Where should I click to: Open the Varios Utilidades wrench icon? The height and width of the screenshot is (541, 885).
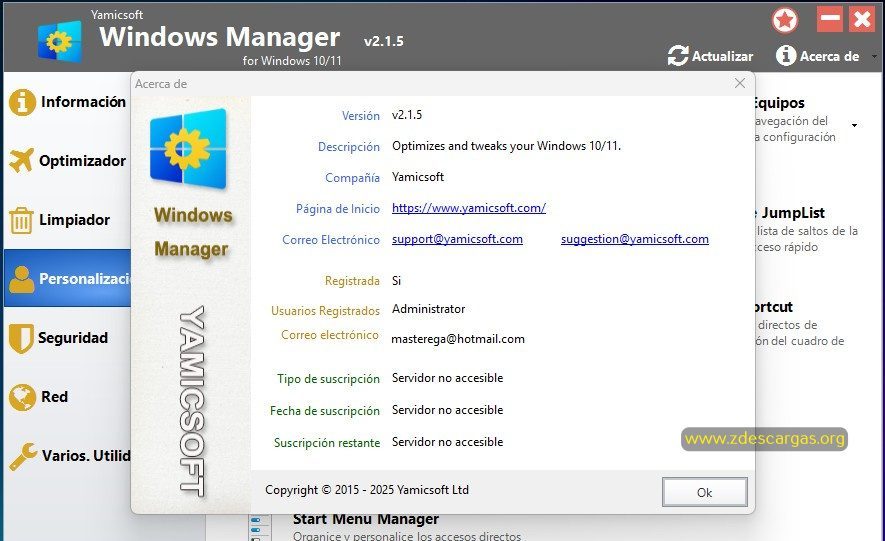click(23, 456)
